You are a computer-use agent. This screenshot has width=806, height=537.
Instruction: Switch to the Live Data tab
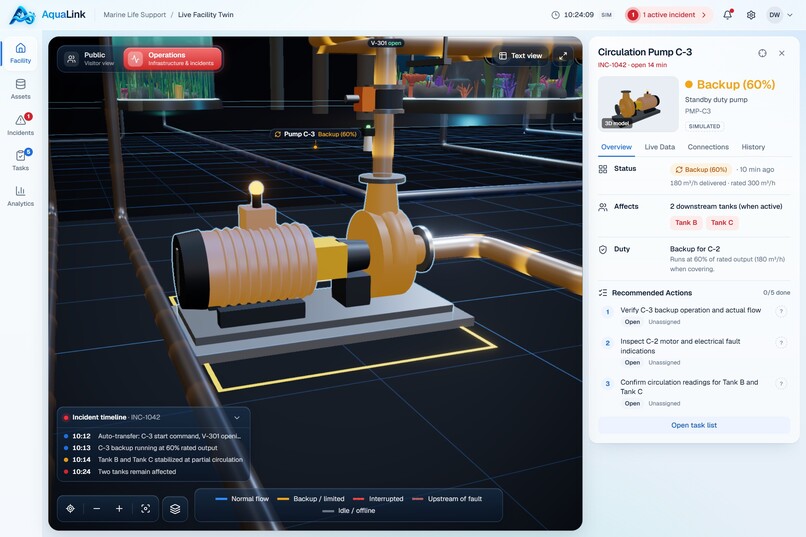660,147
